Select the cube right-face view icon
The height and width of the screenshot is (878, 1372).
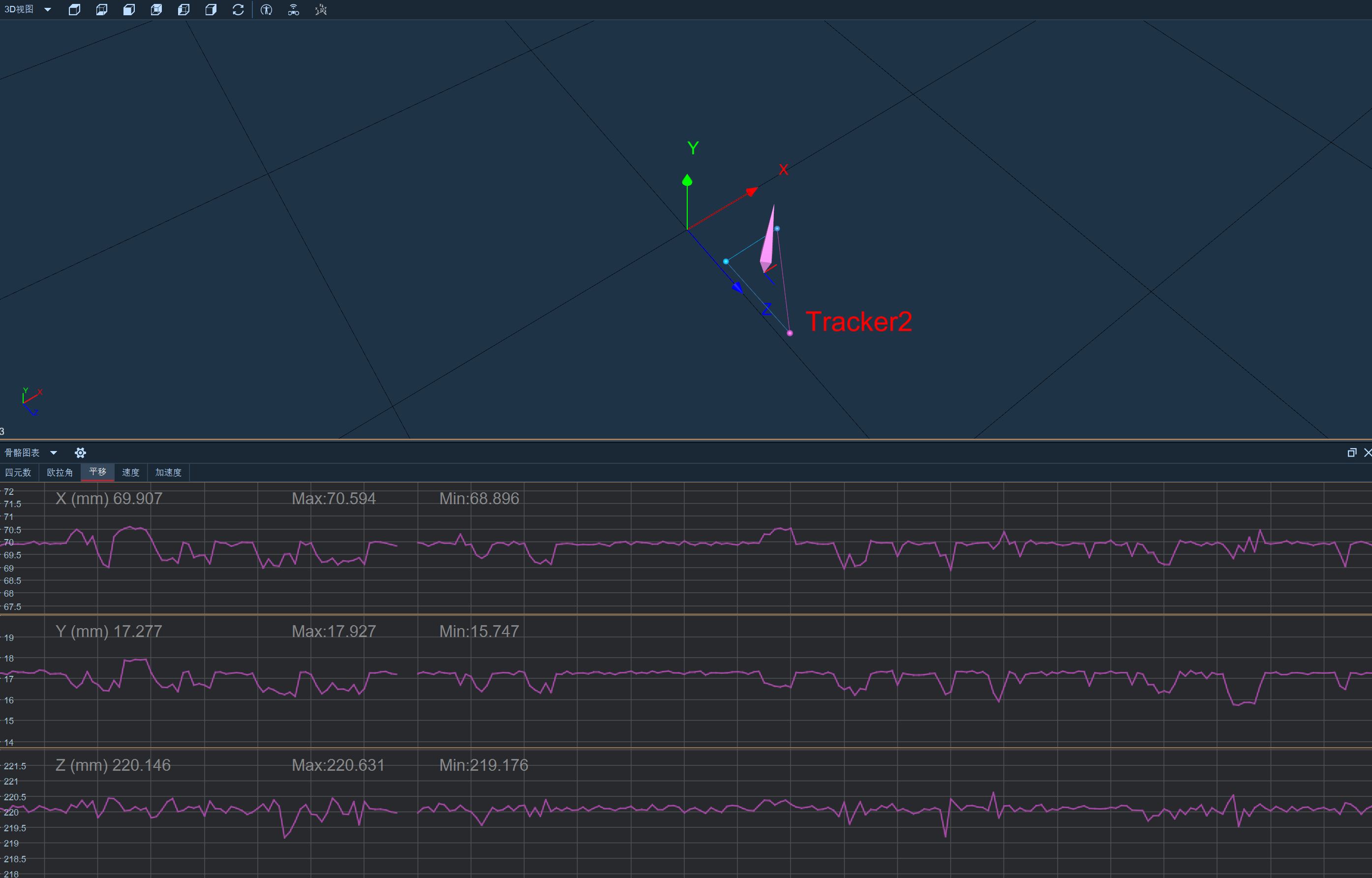[x=211, y=10]
